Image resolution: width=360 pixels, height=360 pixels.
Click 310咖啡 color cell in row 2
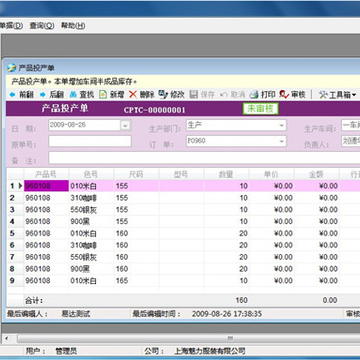tap(91, 198)
